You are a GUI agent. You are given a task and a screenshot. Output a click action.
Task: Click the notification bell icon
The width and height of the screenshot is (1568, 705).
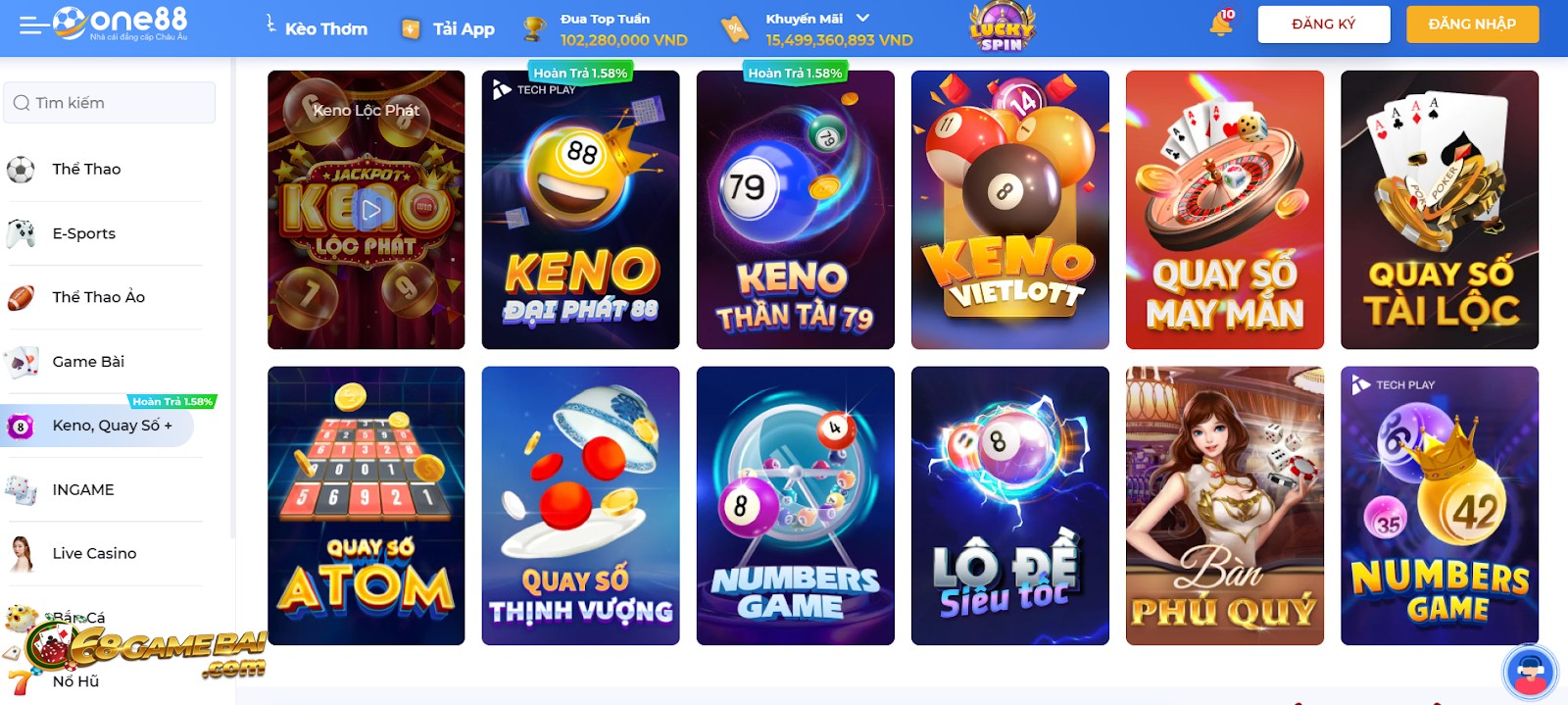[1221, 24]
